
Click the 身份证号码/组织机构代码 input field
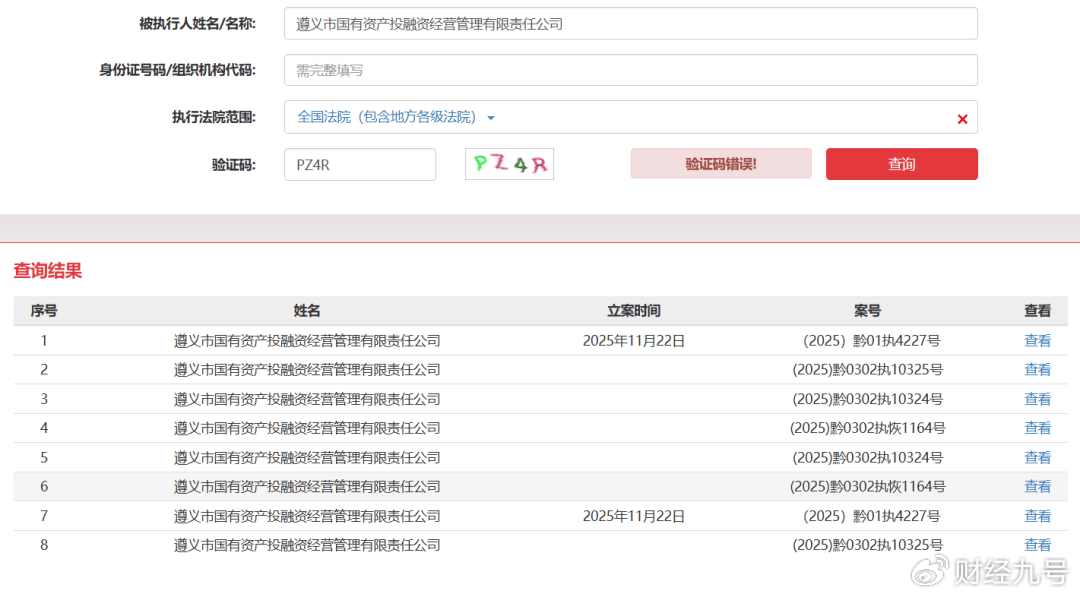pyautogui.click(x=630, y=70)
